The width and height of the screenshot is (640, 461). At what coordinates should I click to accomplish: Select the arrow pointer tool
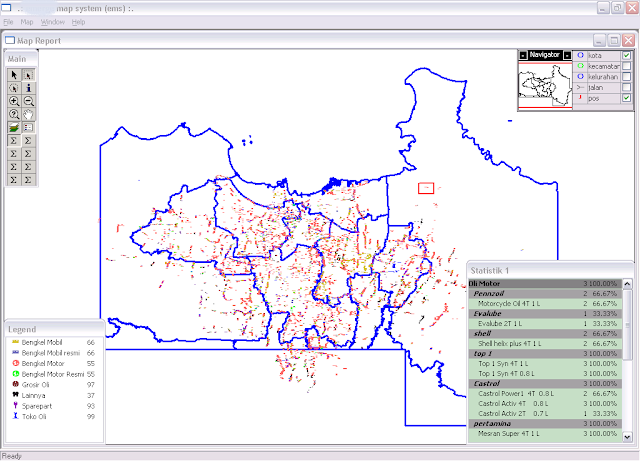tap(14, 75)
